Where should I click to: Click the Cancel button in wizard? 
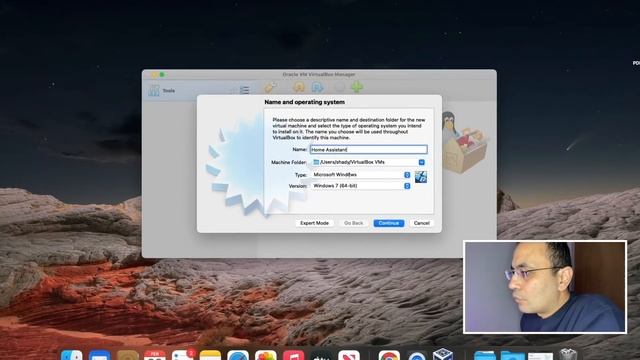[421, 223]
